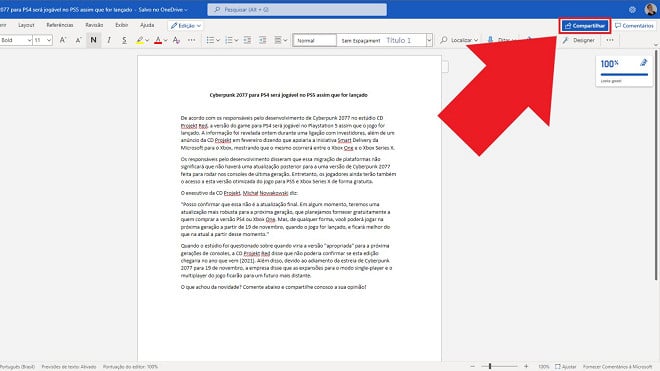Click the paragraph alignment icon
This screenshot has width=660, height=371.
point(277,40)
